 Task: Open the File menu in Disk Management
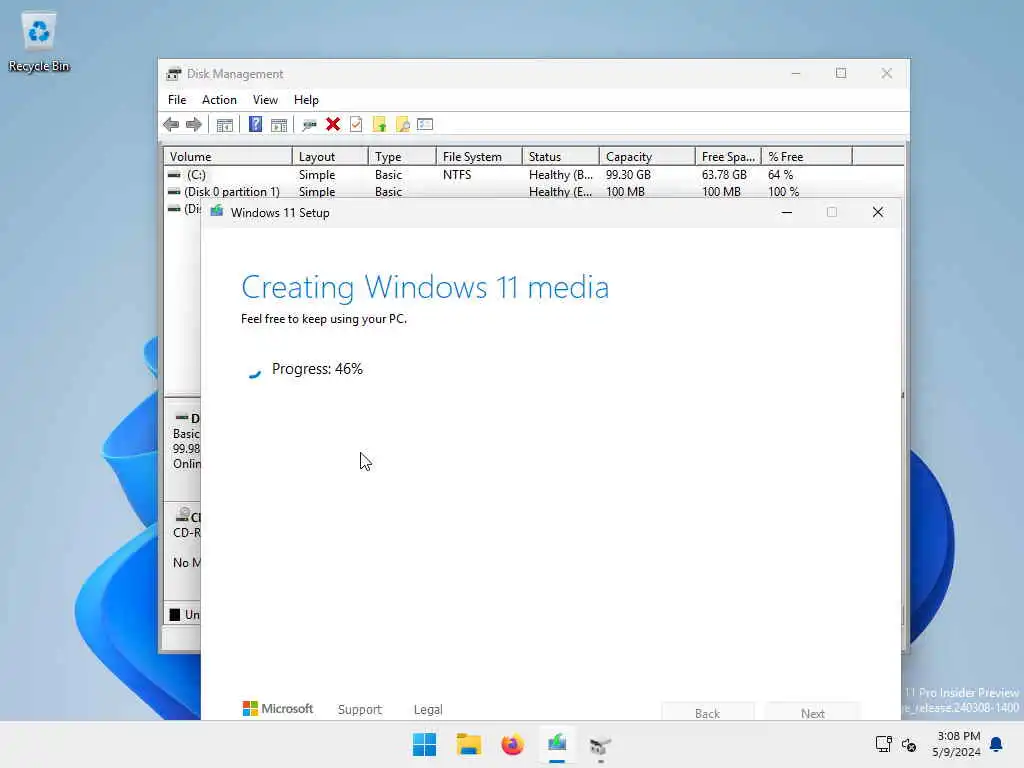tap(177, 100)
